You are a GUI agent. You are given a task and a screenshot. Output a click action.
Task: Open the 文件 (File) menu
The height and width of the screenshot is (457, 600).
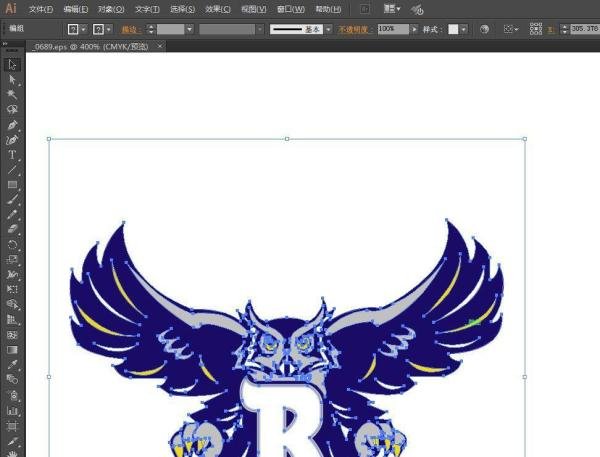coord(41,9)
